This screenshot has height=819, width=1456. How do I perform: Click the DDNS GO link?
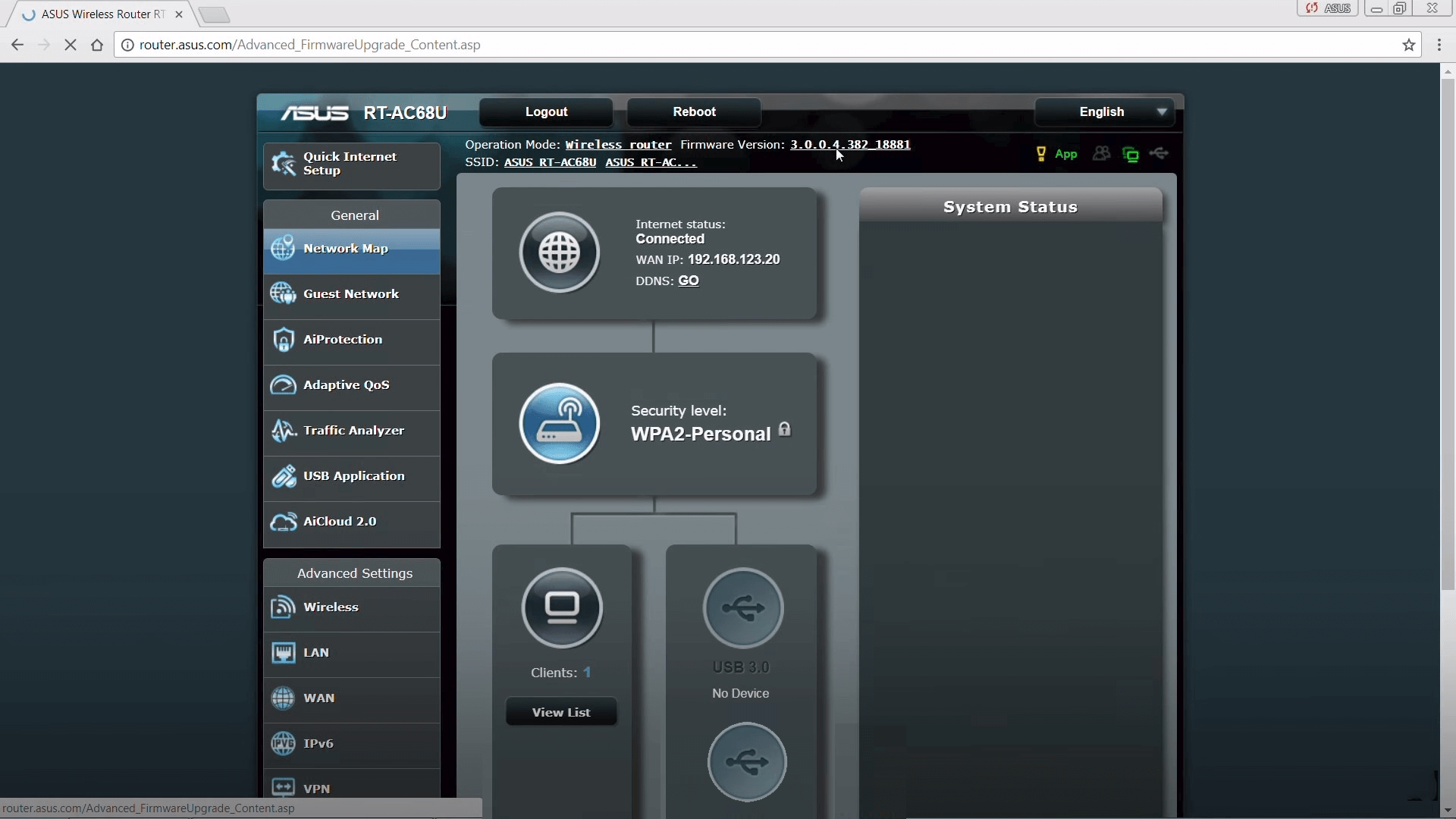point(689,281)
